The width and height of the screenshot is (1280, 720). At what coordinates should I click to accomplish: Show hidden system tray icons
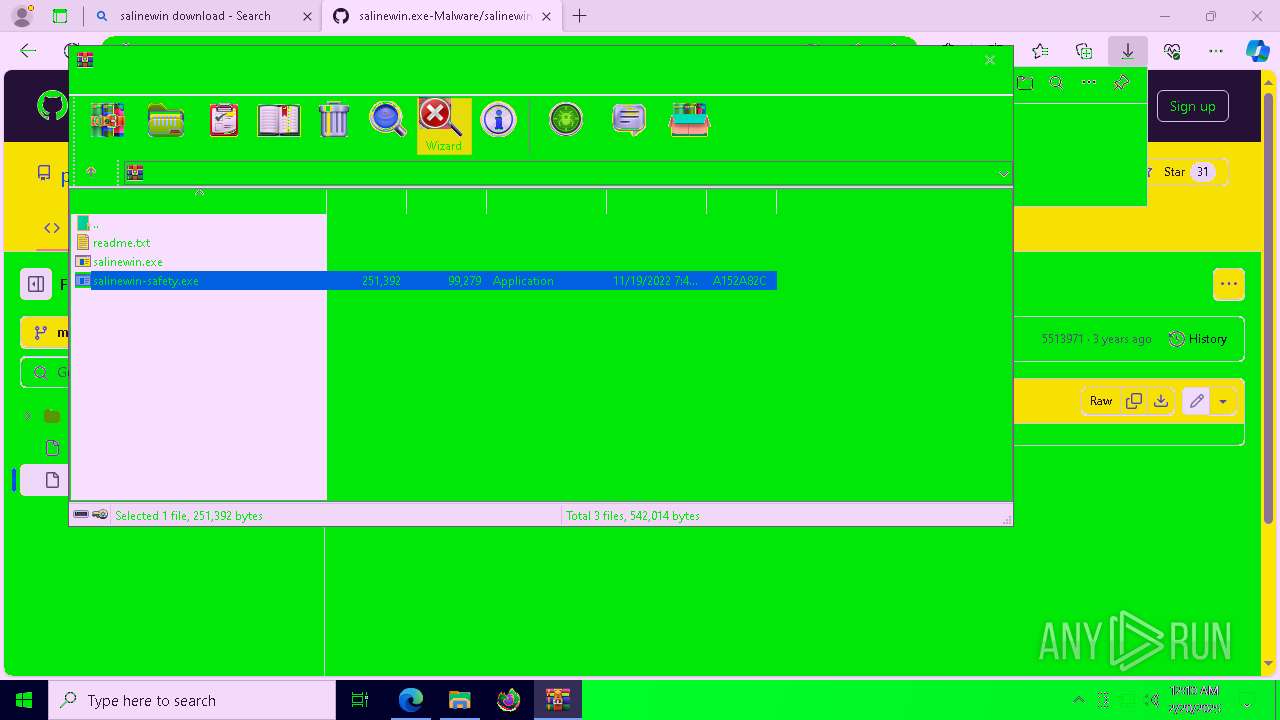[1078, 700]
